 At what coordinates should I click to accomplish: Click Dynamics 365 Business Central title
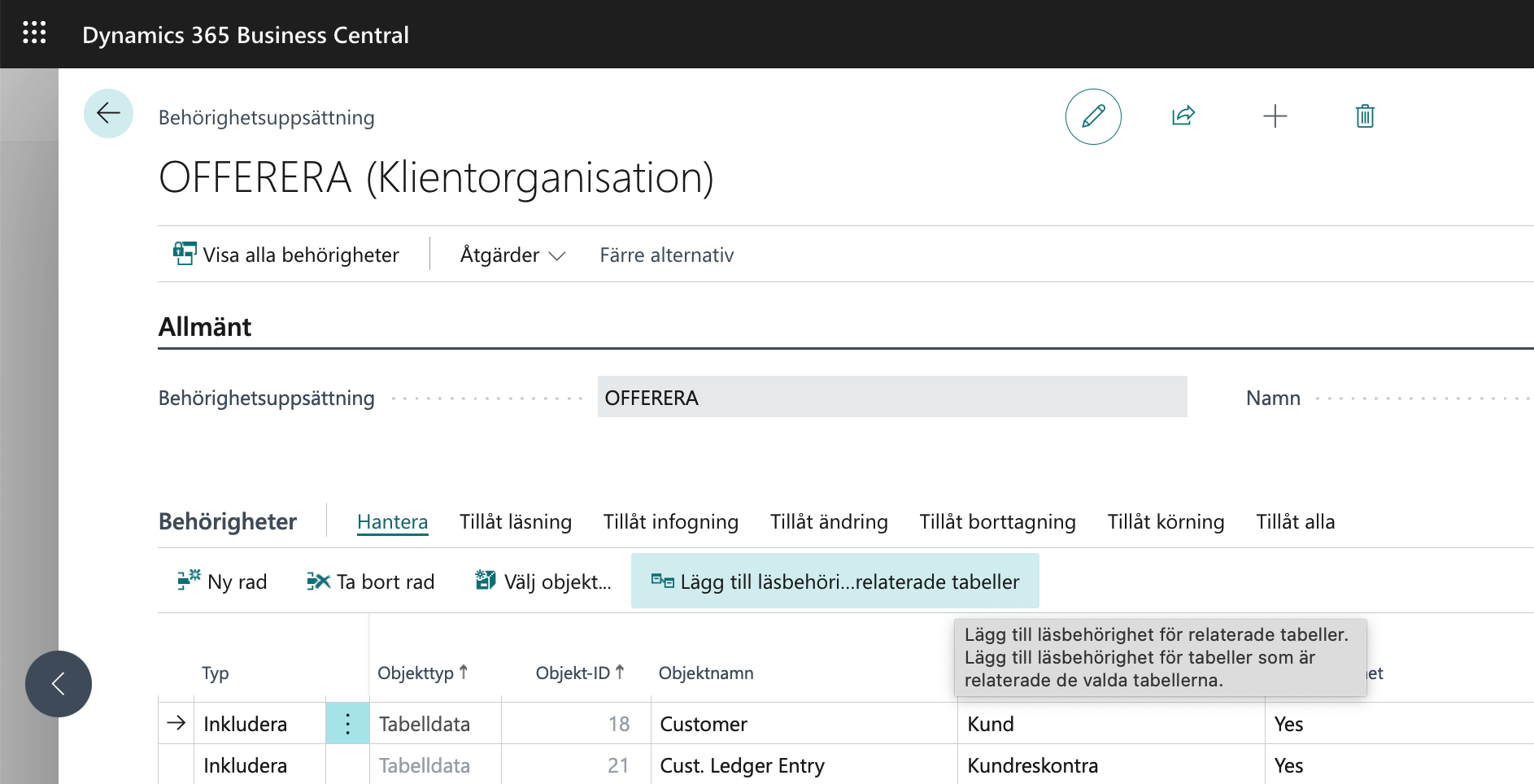click(x=246, y=34)
